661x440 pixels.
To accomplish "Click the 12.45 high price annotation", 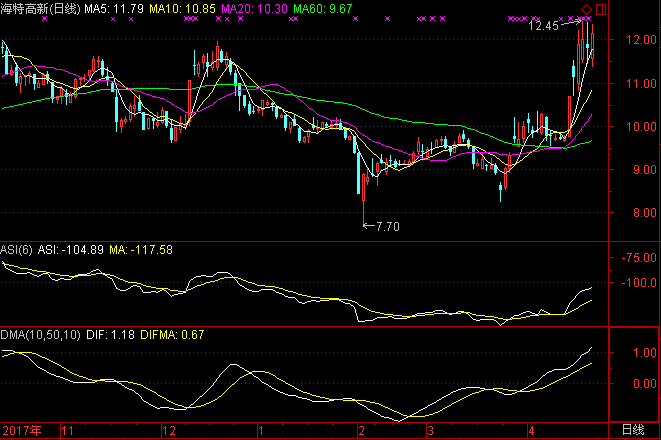I will tap(543, 26).
